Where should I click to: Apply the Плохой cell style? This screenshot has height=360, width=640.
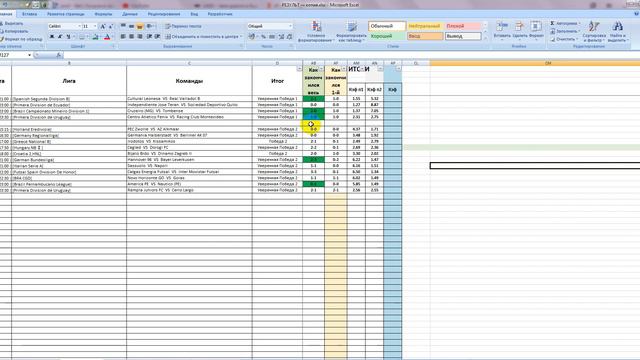(x=463, y=26)
